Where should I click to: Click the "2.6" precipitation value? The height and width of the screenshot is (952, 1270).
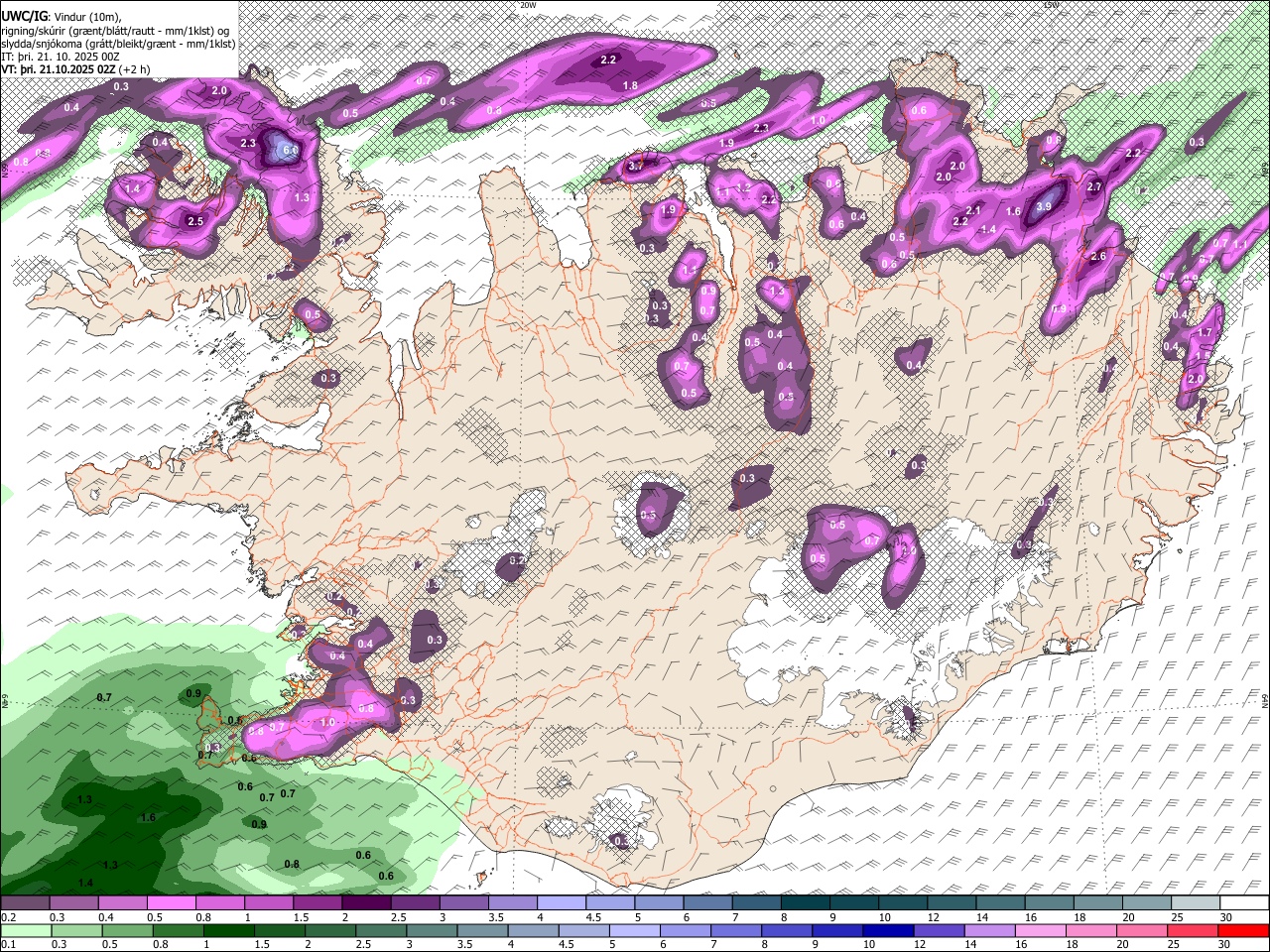(1097, 256)
